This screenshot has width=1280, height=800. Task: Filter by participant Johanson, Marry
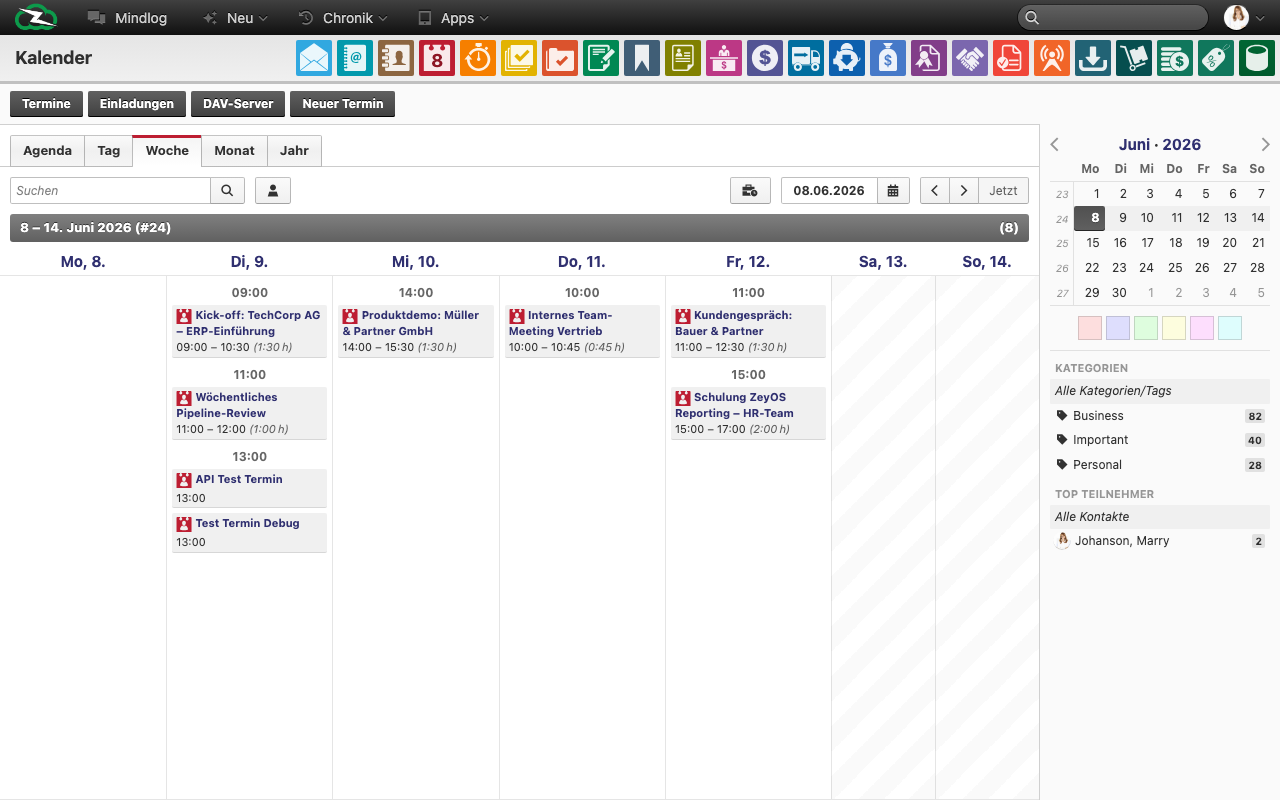pos(1160,541)
